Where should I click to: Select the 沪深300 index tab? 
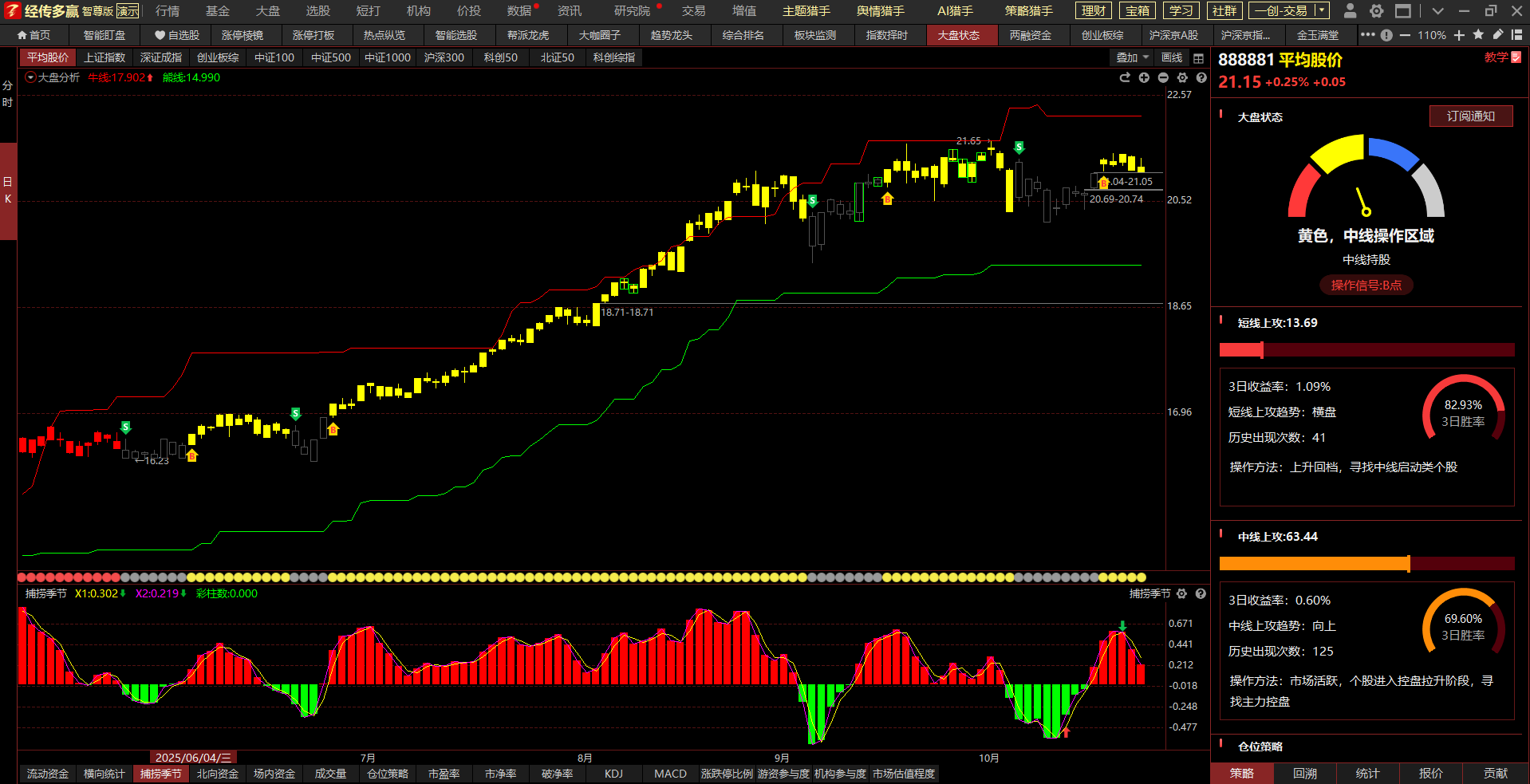pos(444,57)
